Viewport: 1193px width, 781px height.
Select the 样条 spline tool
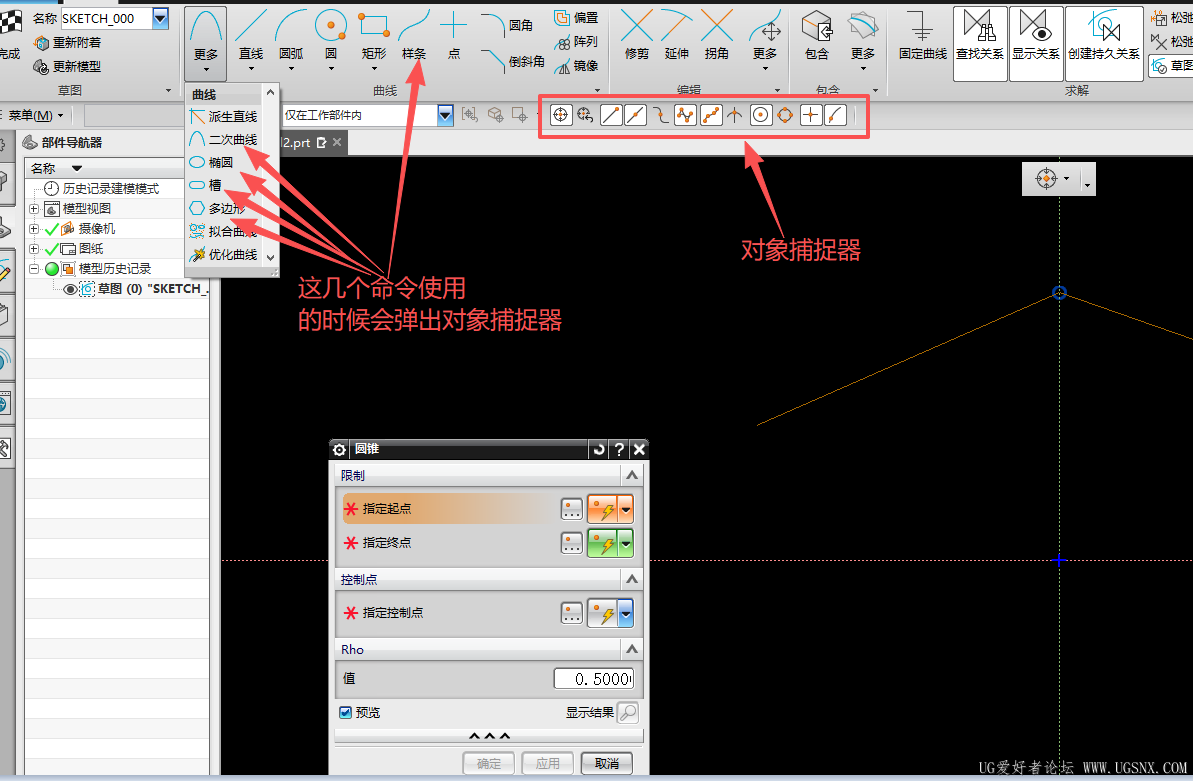click(414, 34)
